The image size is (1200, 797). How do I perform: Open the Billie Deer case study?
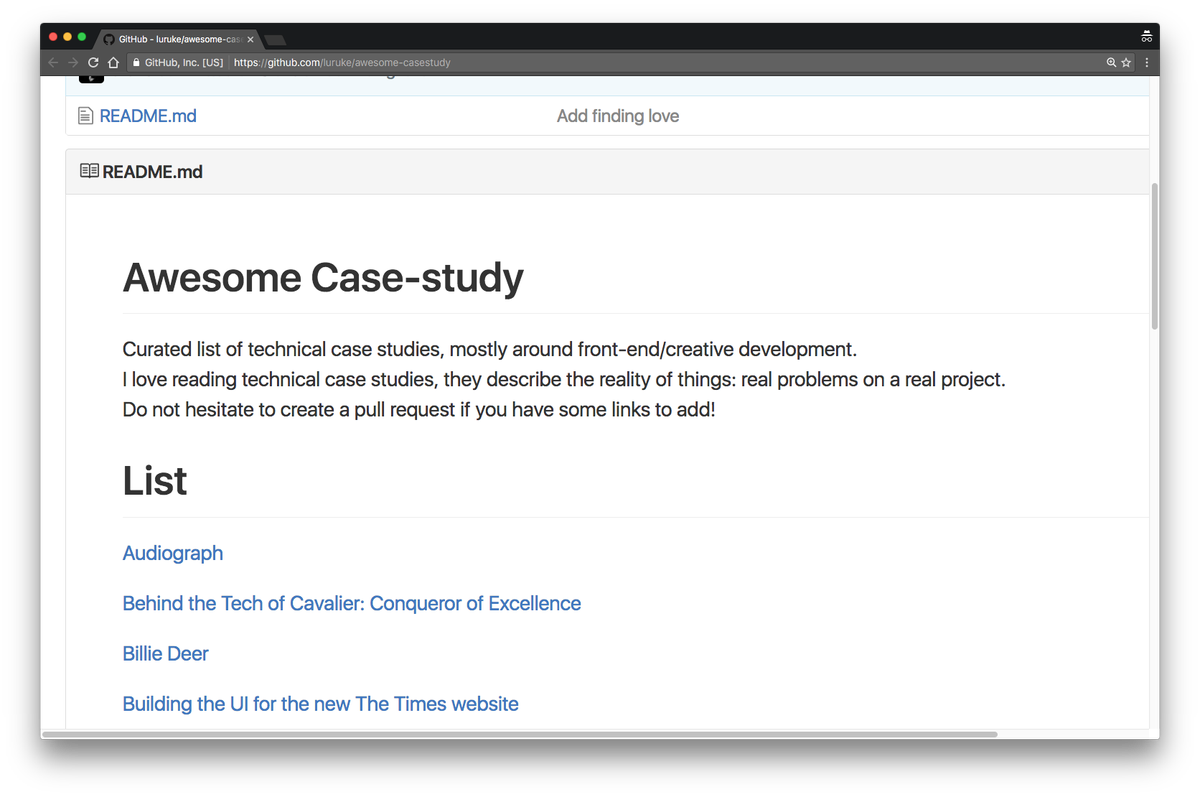(x=165, y=653)
